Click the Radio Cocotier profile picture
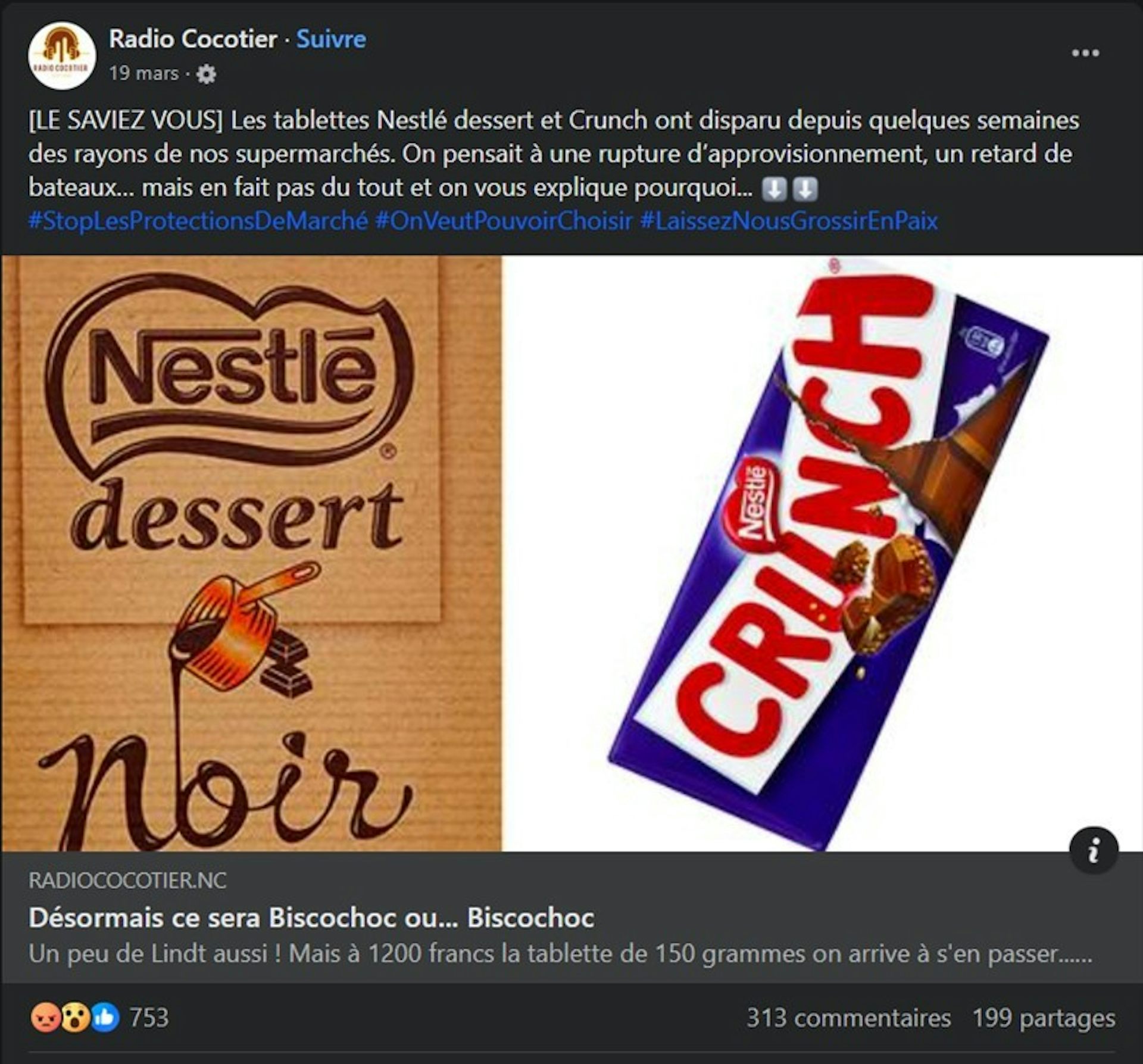Screen dimensions: 1143x1064 (61, 56)
